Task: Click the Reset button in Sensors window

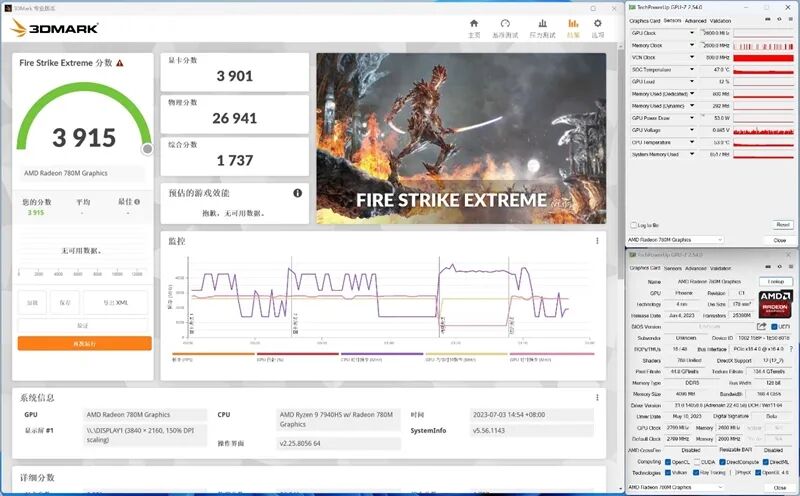Action: point(783,225)
